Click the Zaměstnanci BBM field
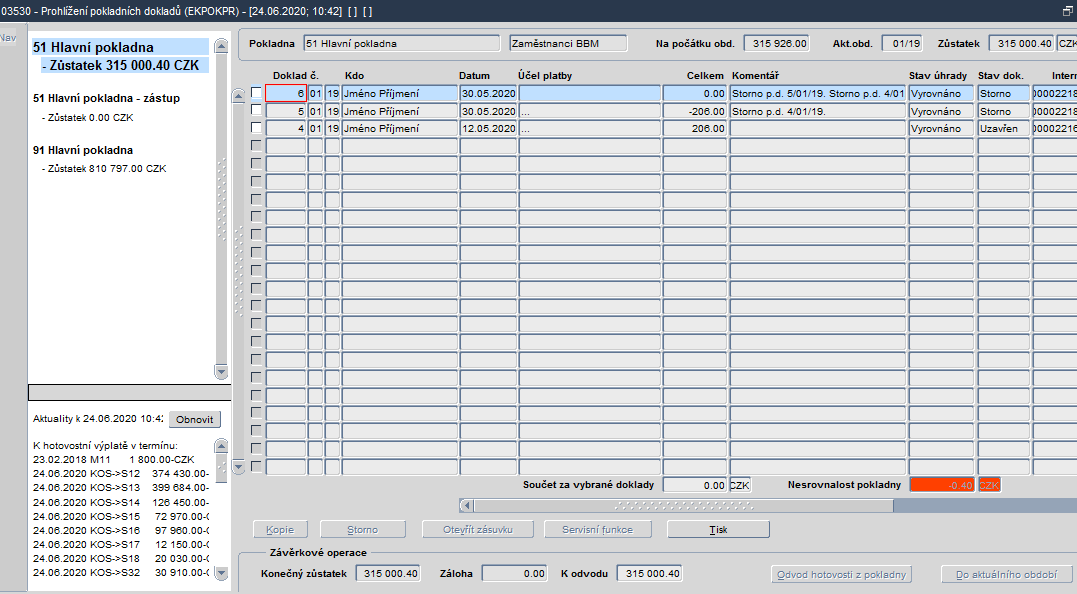 568,43
